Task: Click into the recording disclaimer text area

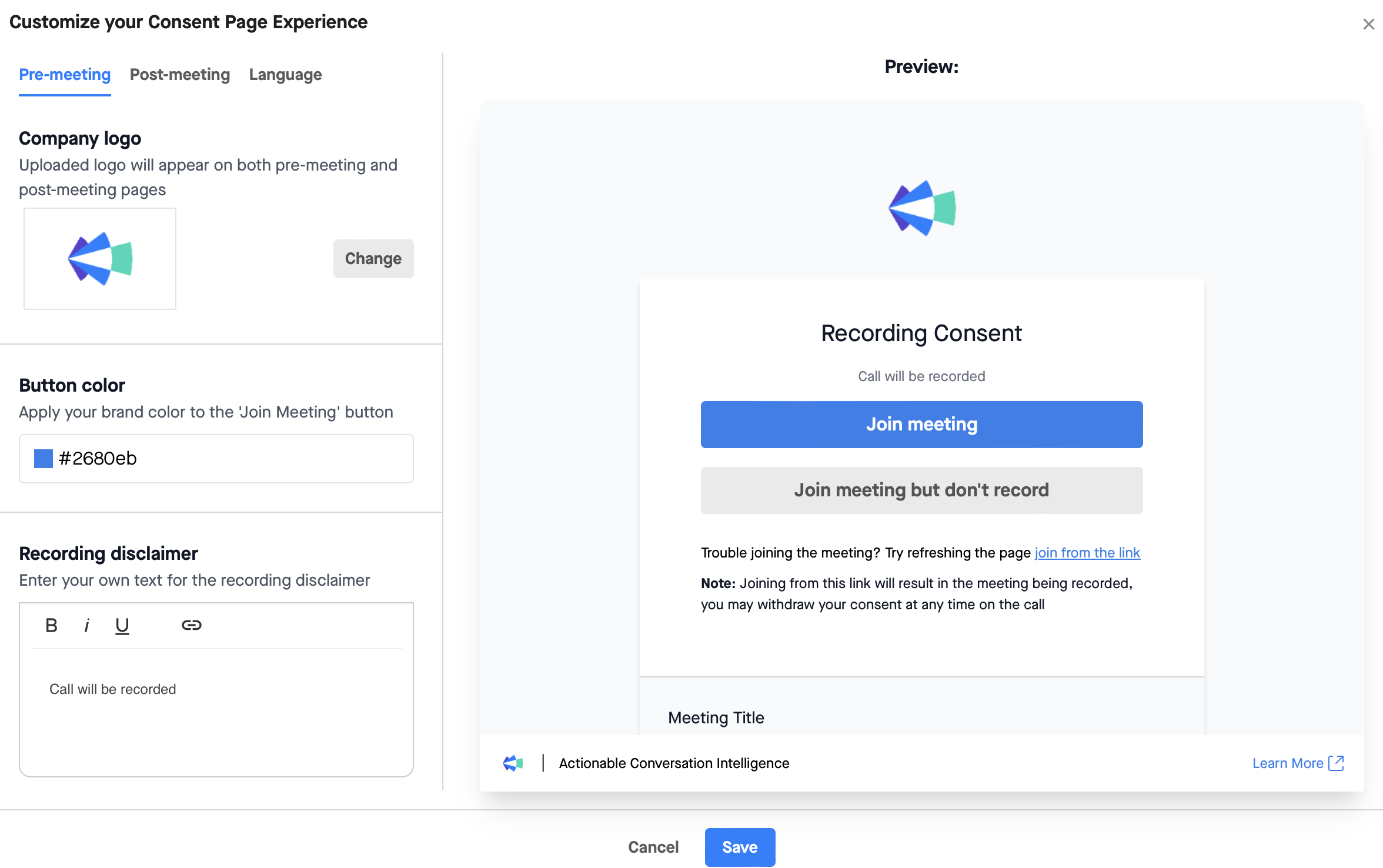Action: pyautogui.click(x=216, y=712)
